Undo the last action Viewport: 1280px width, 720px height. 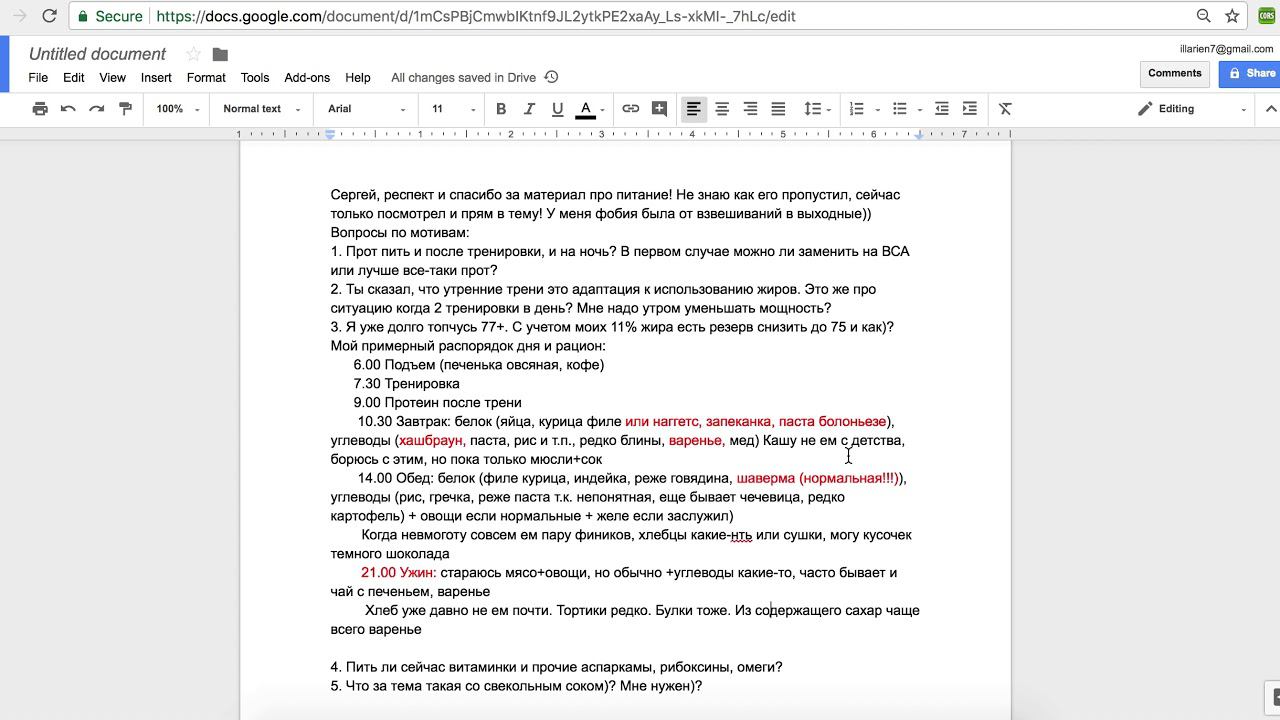coord(68,109)
